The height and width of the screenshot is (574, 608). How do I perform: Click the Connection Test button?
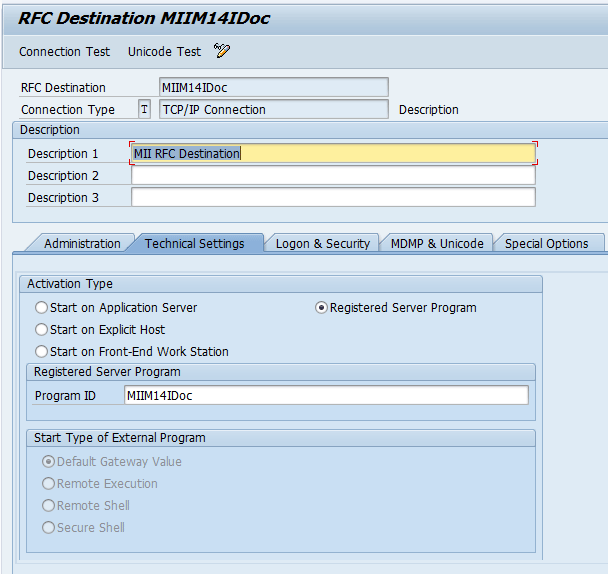pos(65,51)
